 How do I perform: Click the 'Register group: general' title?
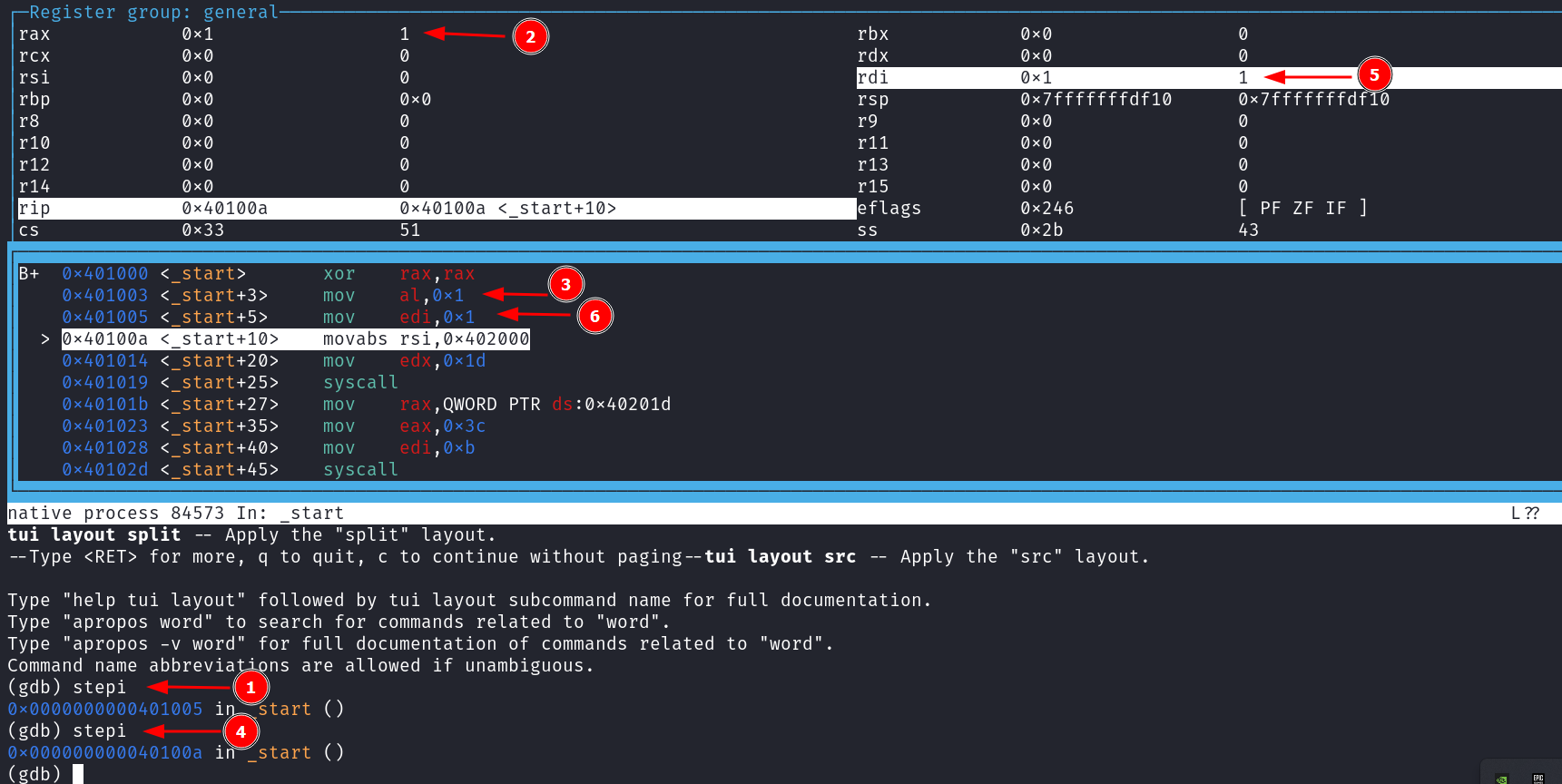[x=153, y=12]
